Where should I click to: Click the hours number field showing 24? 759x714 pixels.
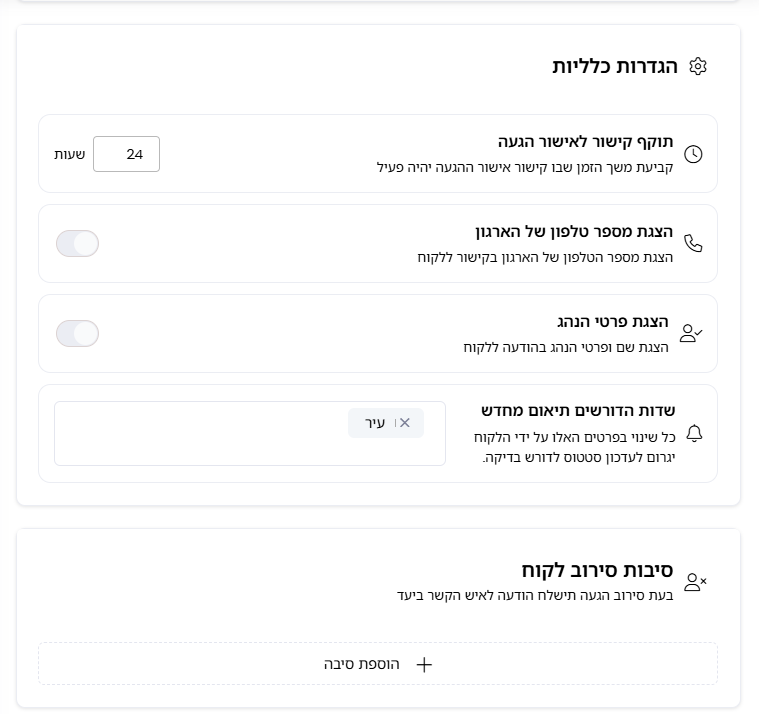[126, 154]
